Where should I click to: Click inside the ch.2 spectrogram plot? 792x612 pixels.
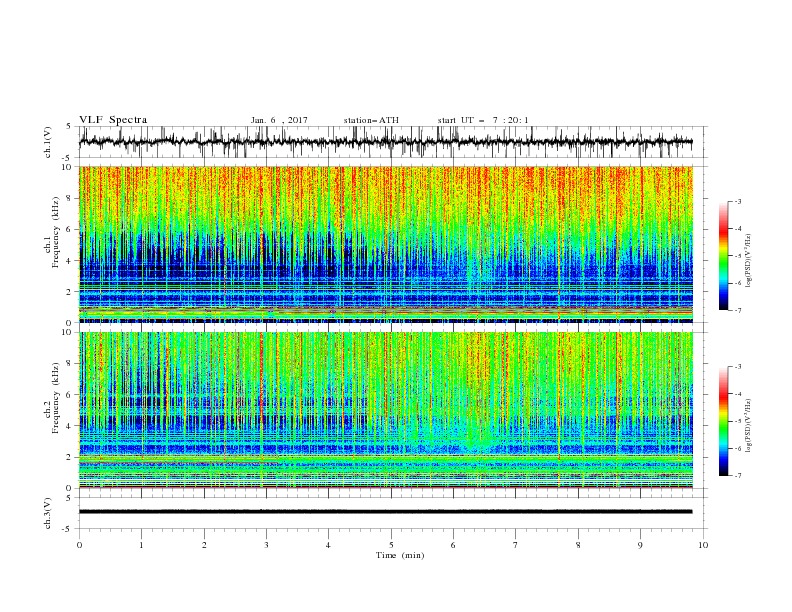click(385, 410)
